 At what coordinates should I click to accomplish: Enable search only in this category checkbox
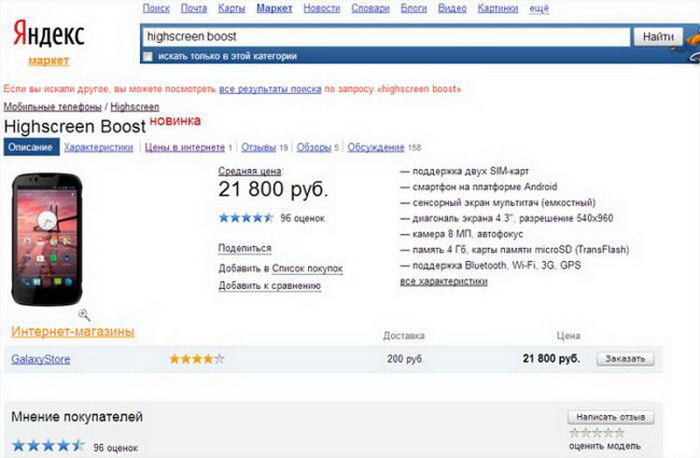pyautogui.click(x=147, y=56)
